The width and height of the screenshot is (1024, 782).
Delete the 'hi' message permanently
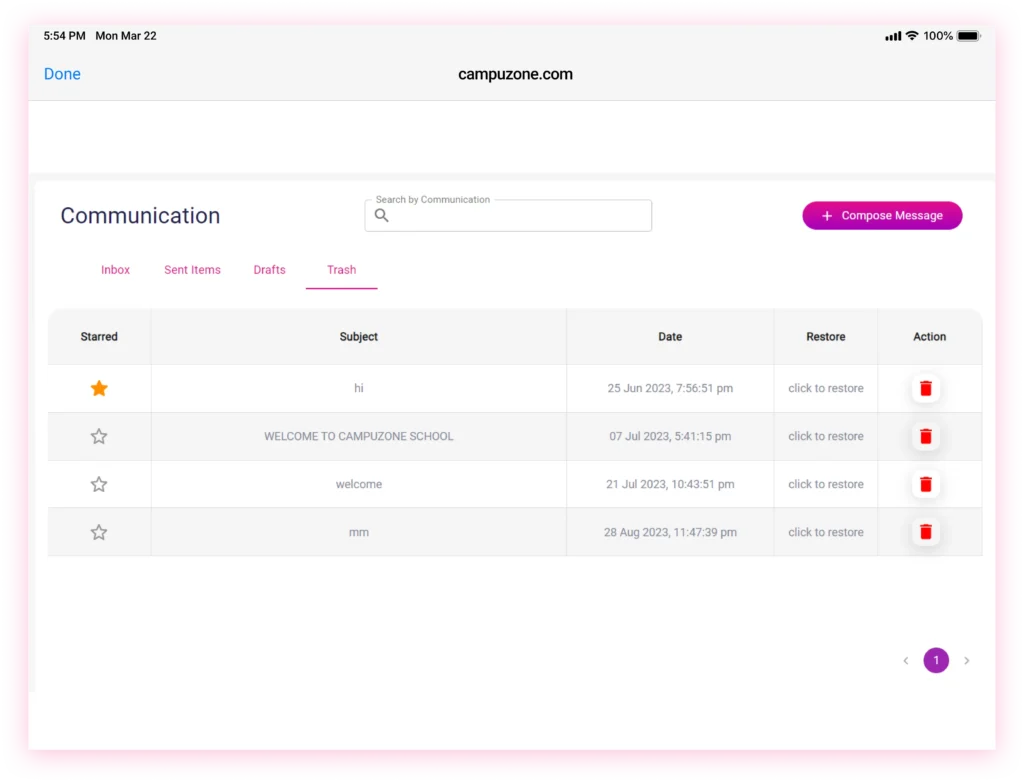(925, 389)
